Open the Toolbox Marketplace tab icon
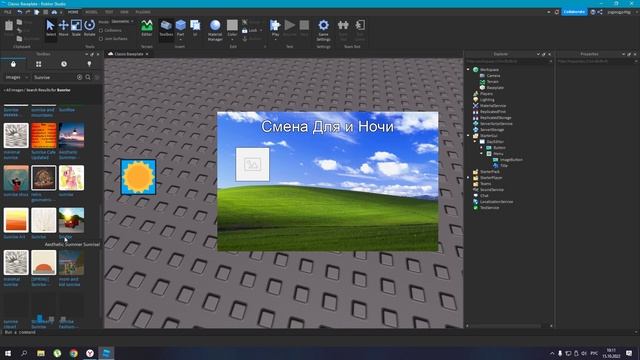 pos(13,64)
